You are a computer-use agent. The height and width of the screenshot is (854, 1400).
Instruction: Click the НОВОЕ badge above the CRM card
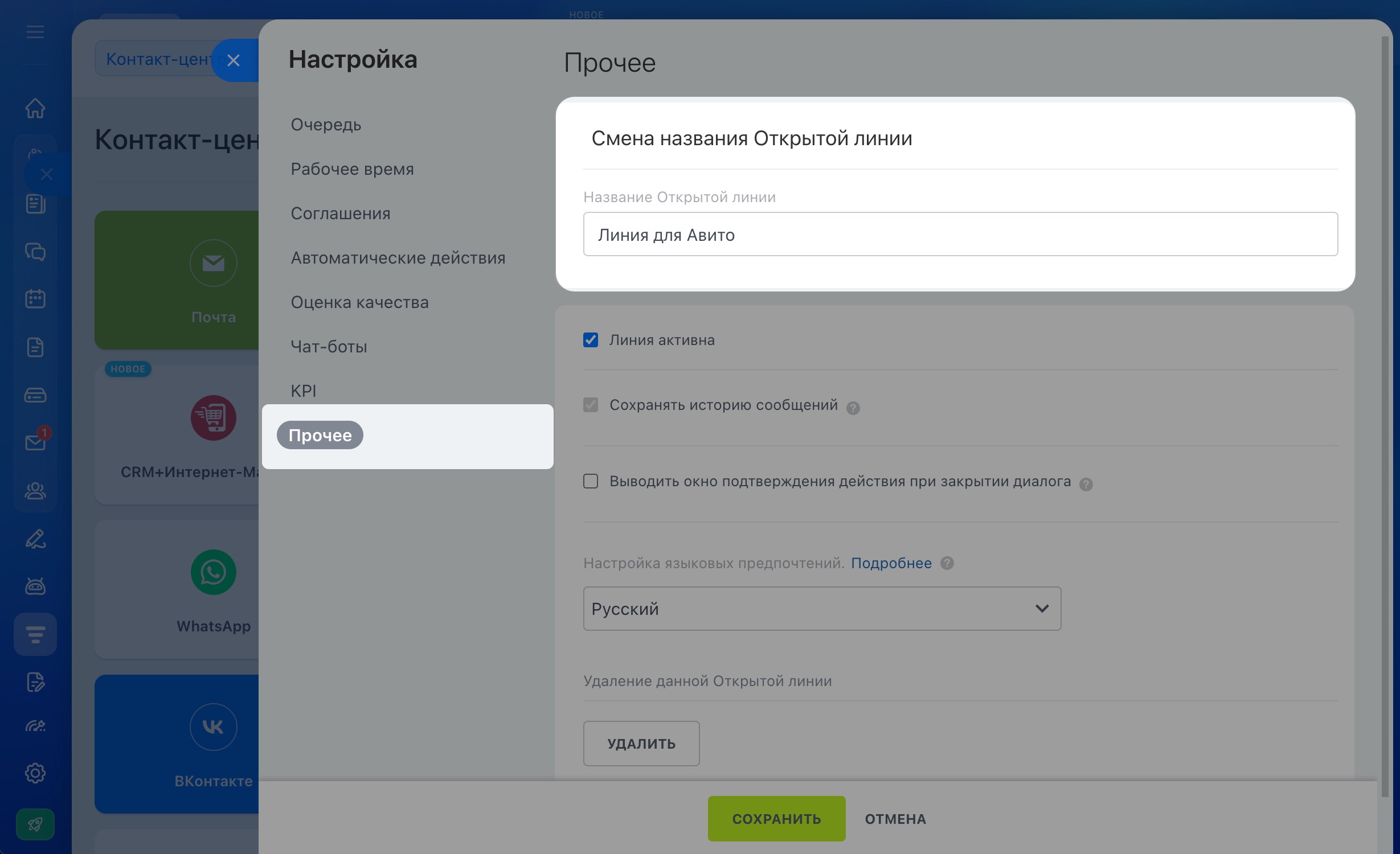(128, 369)
